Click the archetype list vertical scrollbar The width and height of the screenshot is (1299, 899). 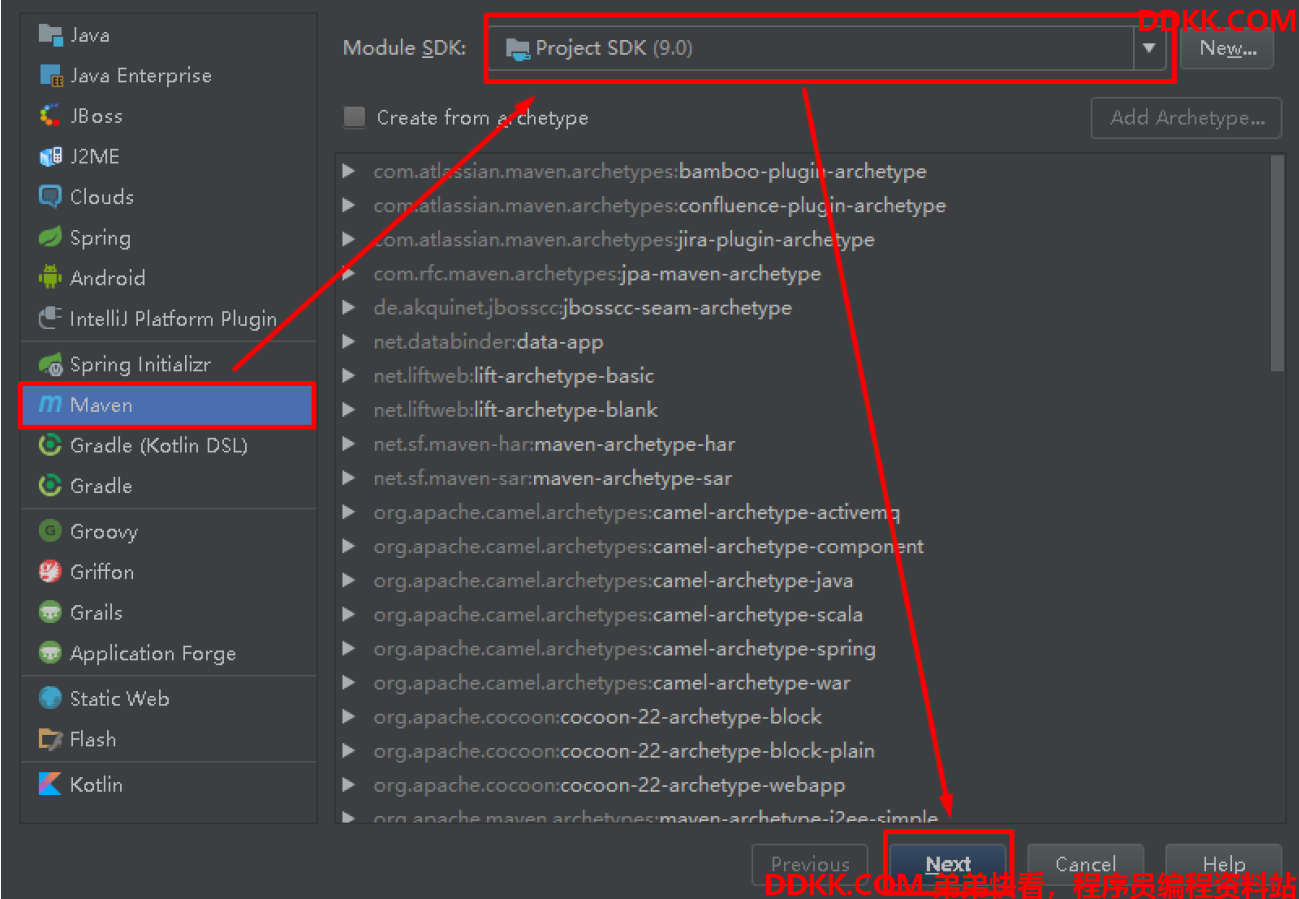(x=1277, y=263)
